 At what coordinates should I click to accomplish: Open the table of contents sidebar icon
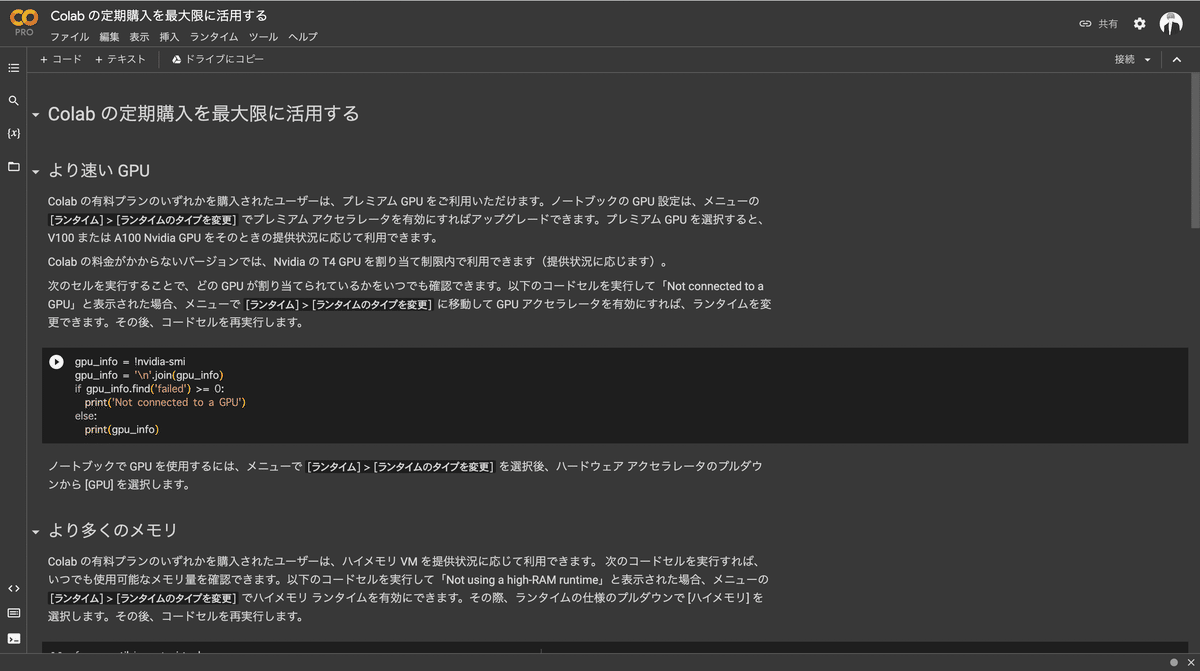[x=13, y=68]
